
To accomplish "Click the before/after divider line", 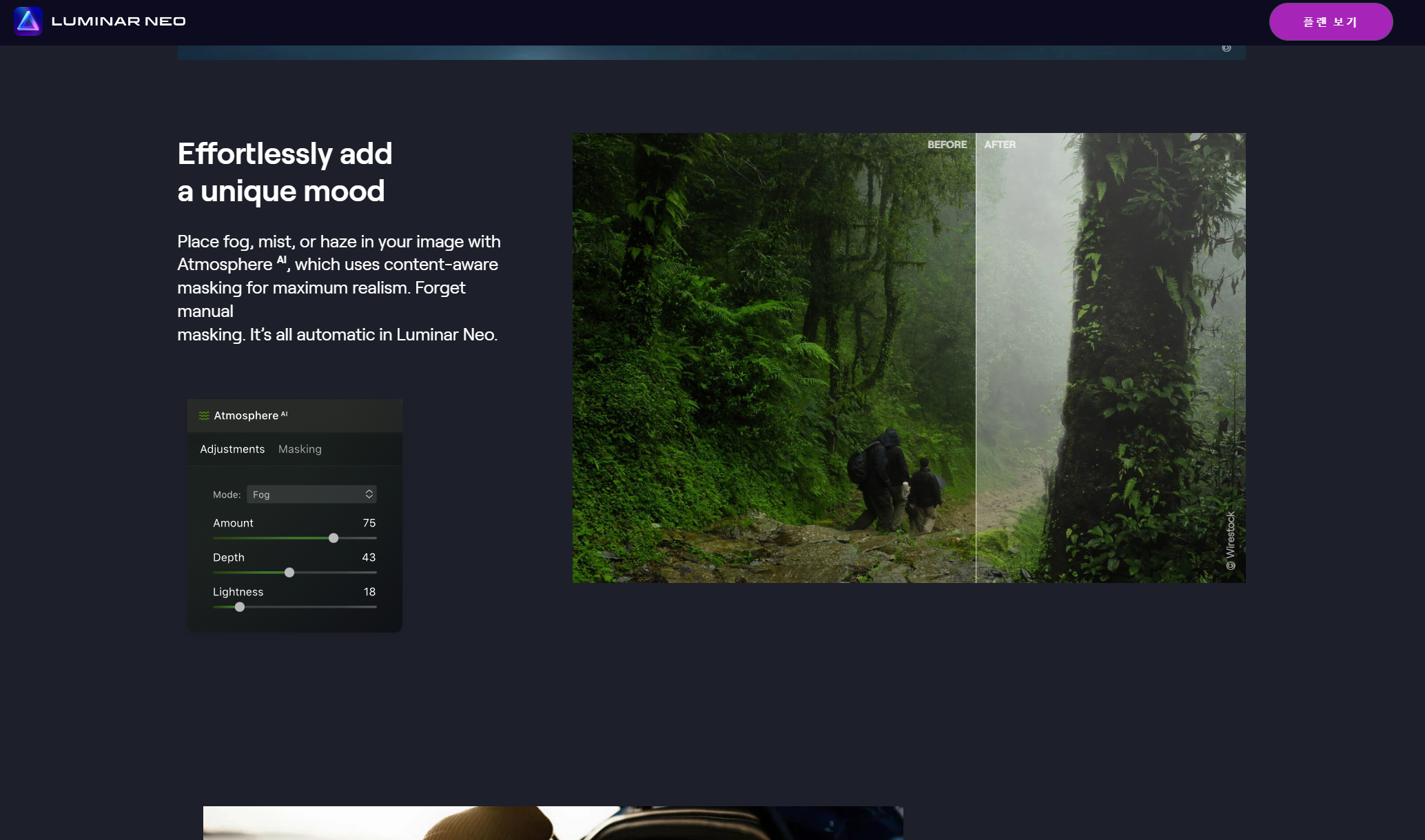I will [976, 358].
